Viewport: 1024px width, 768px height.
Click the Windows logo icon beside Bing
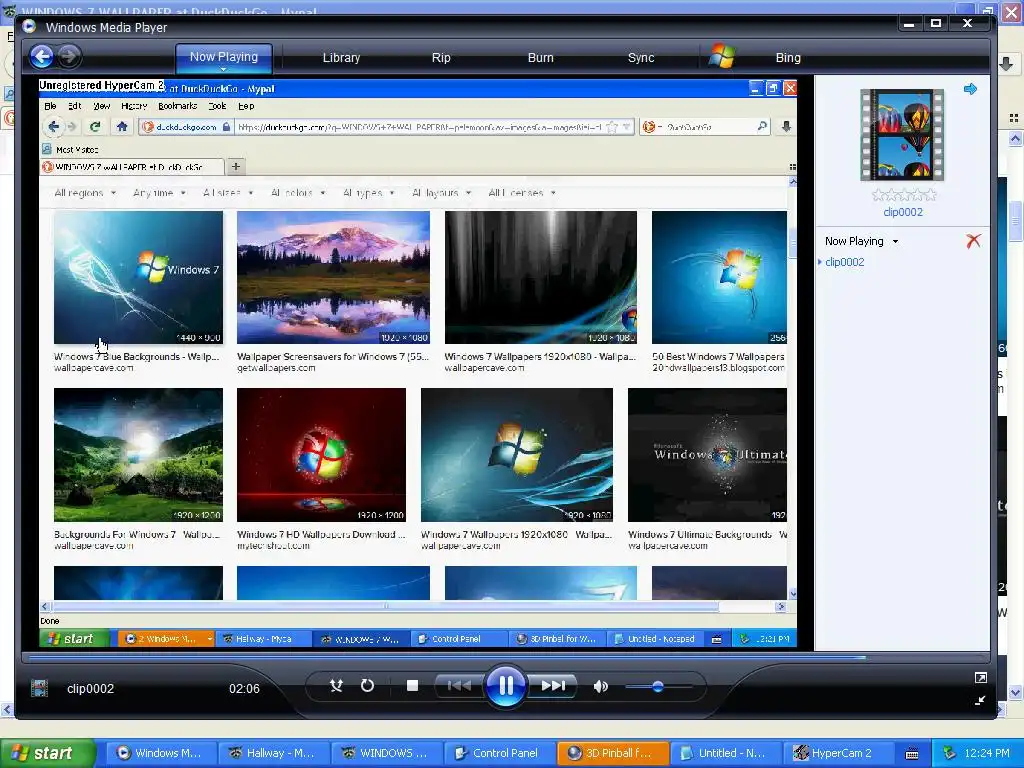point(723,56)
